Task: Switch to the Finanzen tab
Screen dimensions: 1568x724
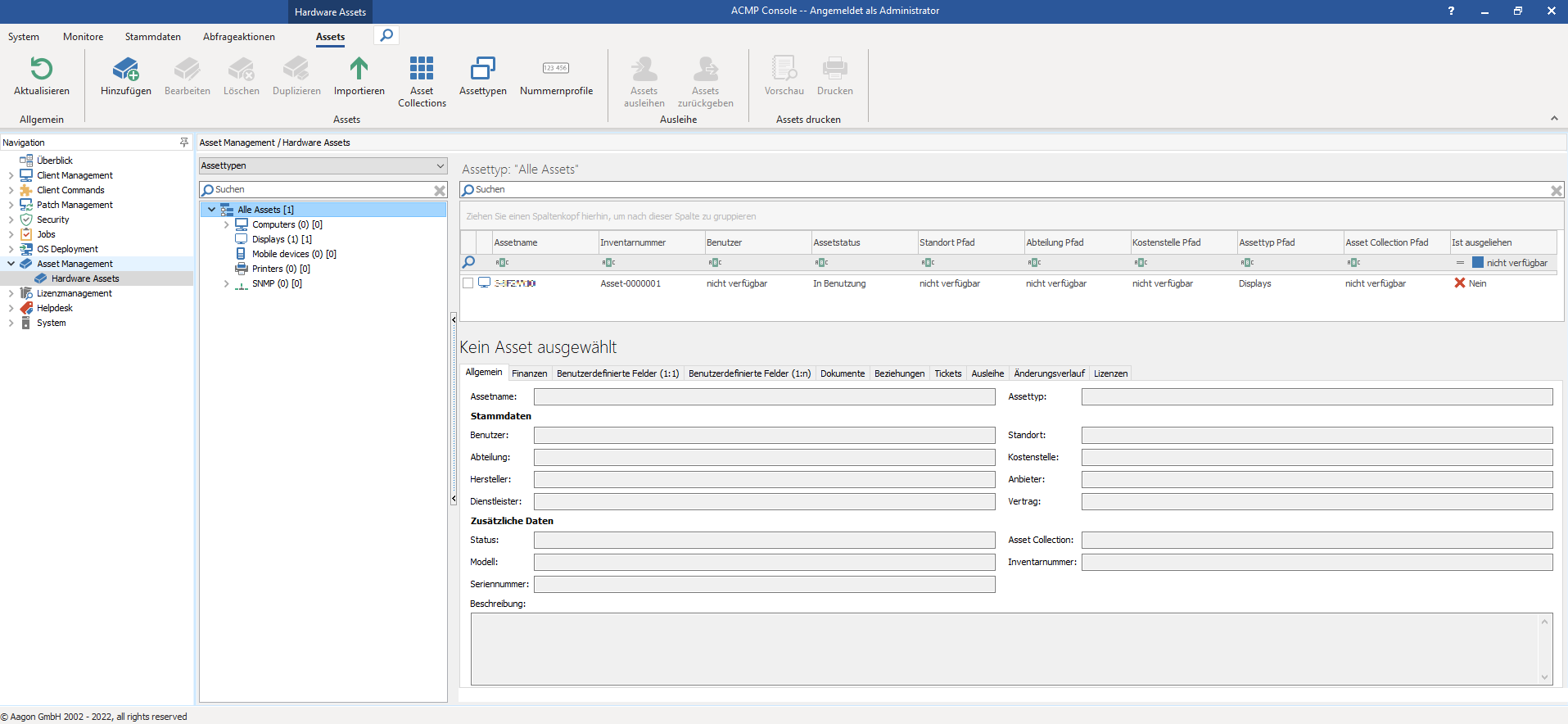Action: click(530, 373)
